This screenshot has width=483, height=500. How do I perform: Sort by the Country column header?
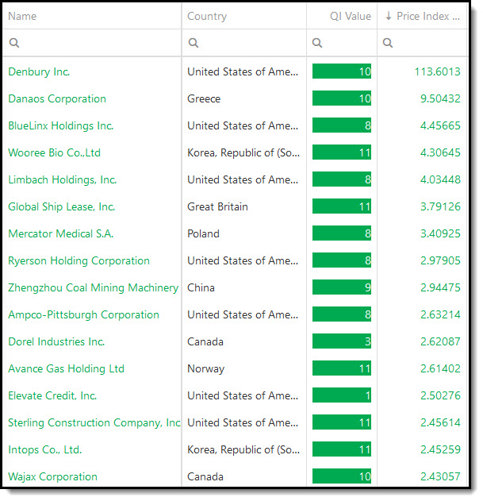pos(207,16)
